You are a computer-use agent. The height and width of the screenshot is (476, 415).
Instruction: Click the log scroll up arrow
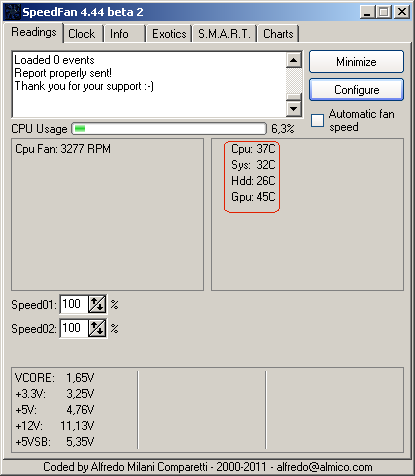[x=294, y=60]
